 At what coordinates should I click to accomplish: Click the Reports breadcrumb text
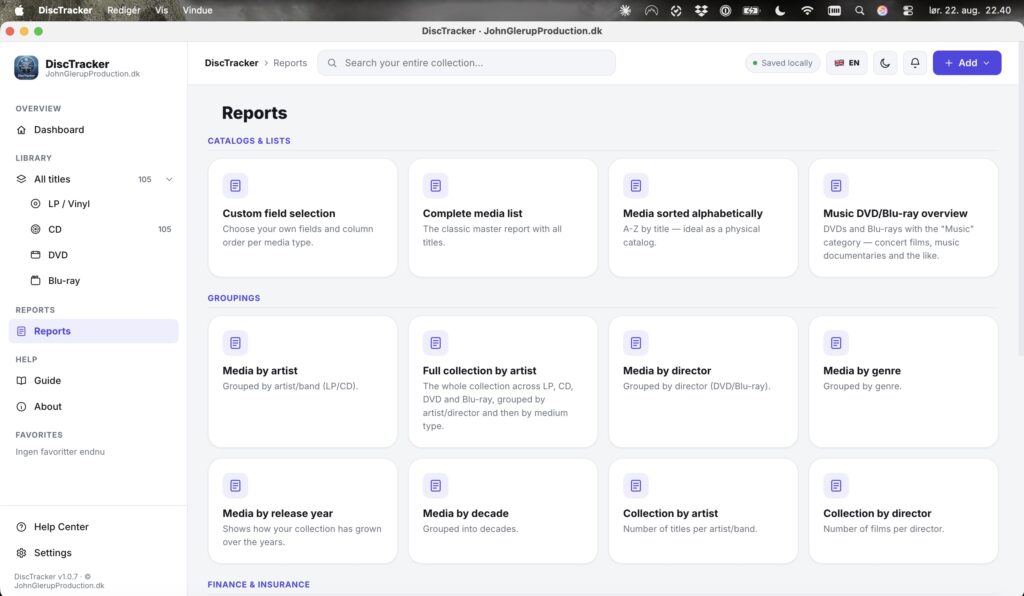[x=290, y=63]
